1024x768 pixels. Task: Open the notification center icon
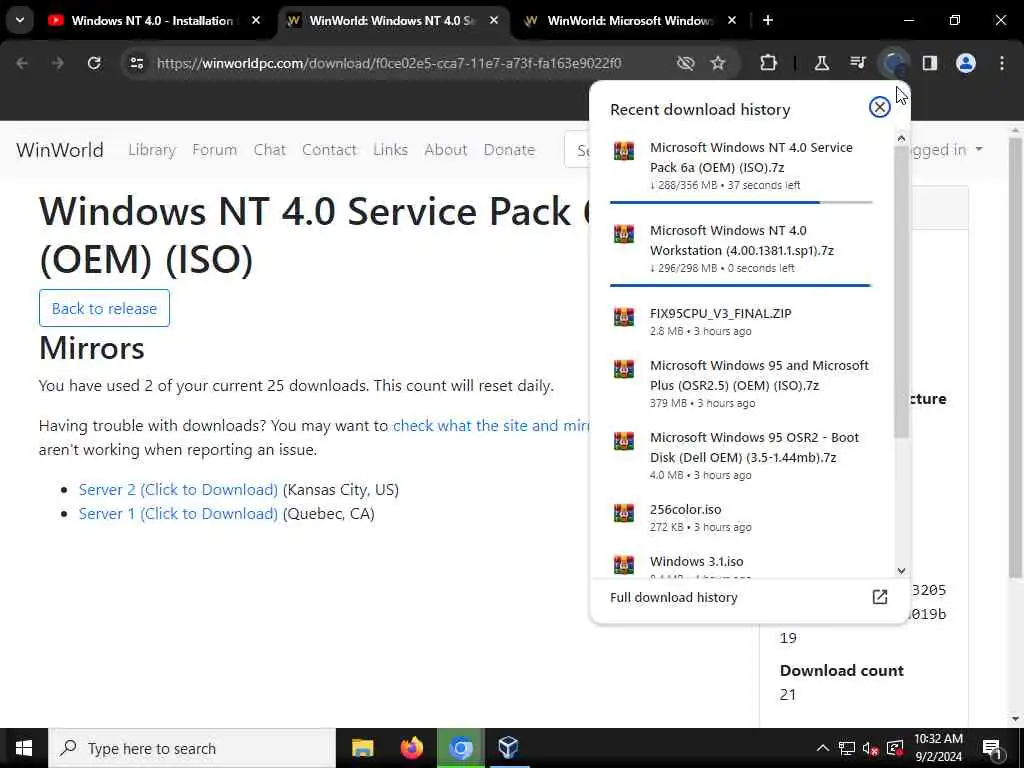pos(992,748)
